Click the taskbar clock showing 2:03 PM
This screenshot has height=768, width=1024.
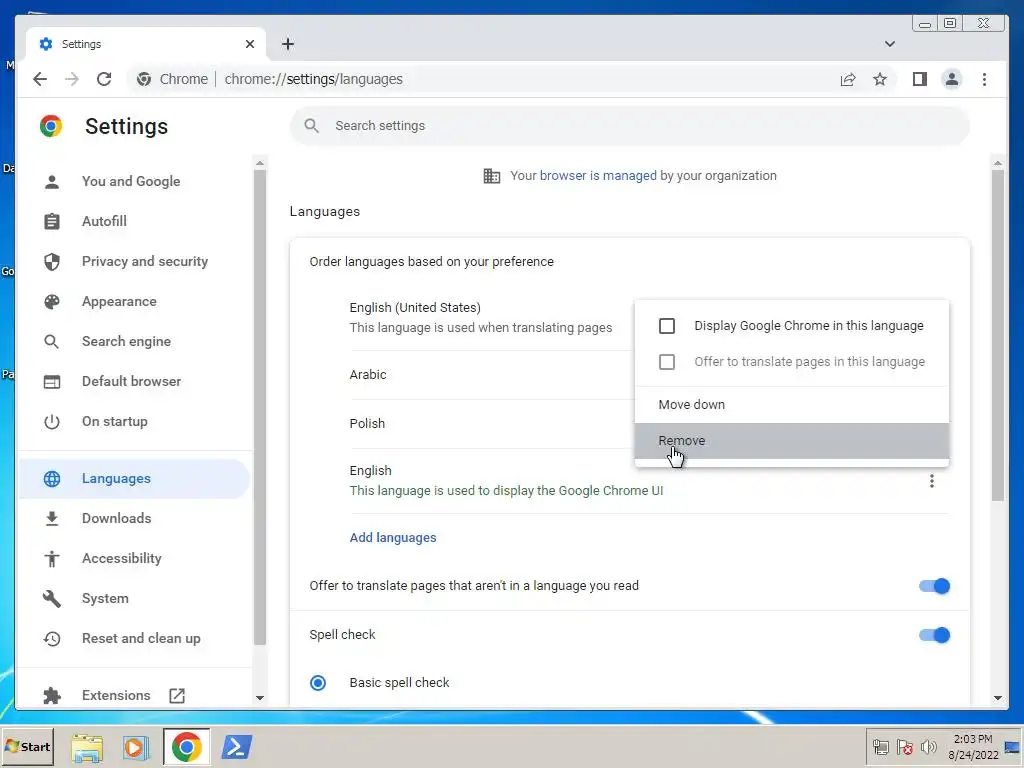point(972,746)
